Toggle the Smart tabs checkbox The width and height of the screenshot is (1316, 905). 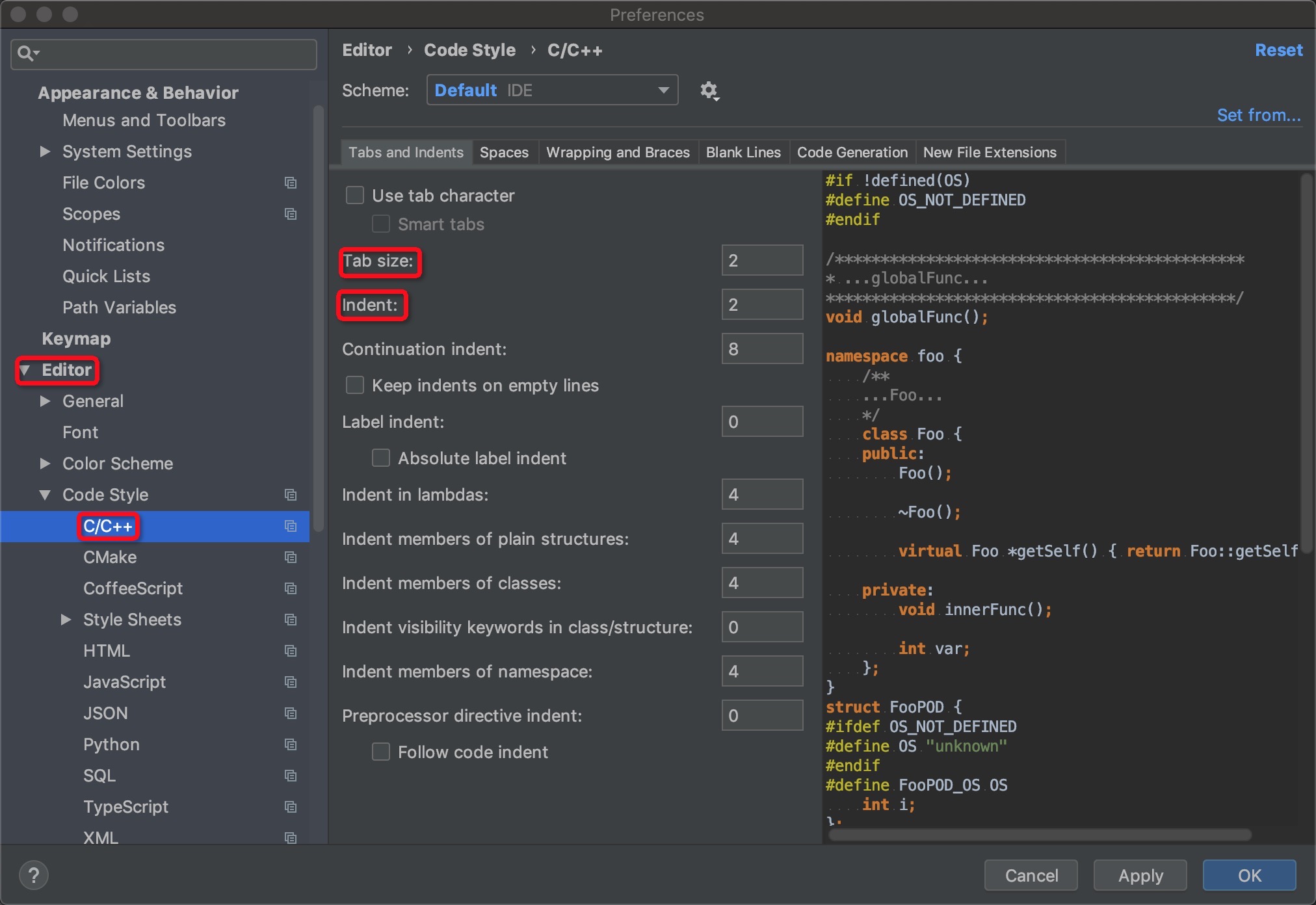click(x=381, y=224)
